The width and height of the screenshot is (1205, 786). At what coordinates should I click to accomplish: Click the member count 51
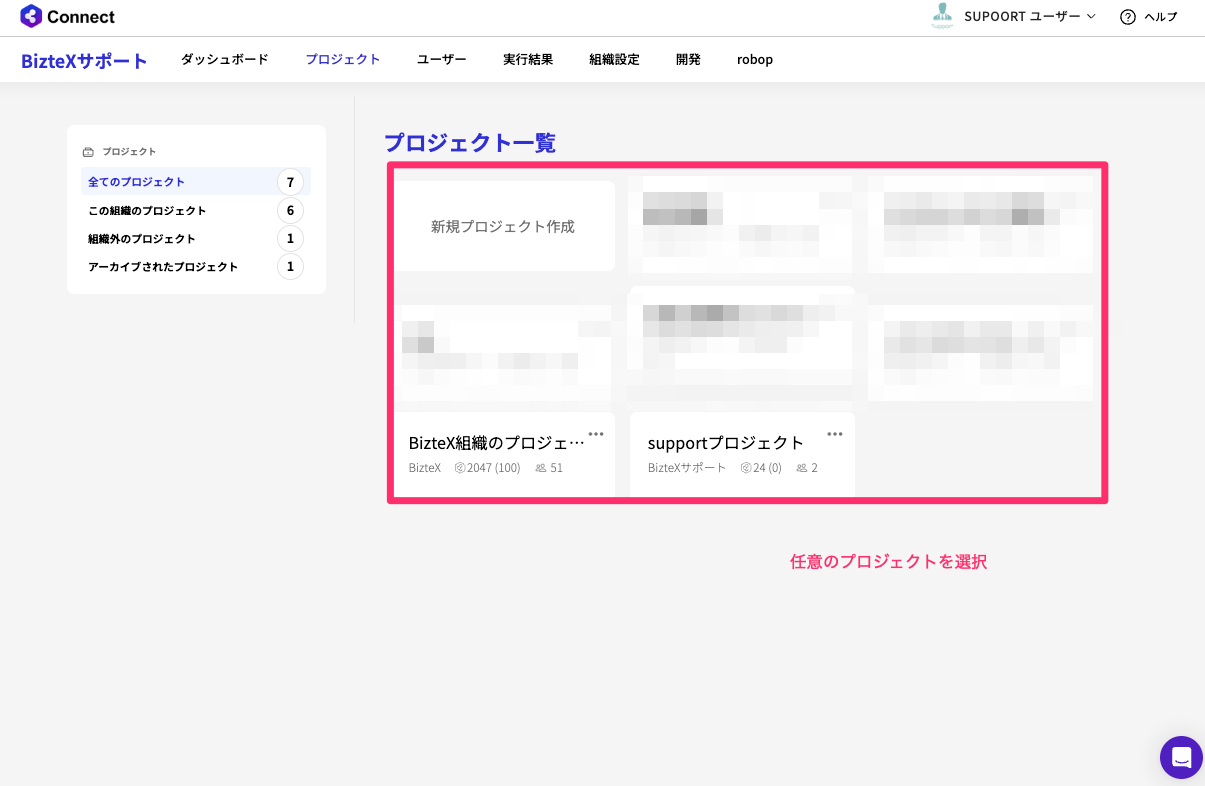click(557, 468)
